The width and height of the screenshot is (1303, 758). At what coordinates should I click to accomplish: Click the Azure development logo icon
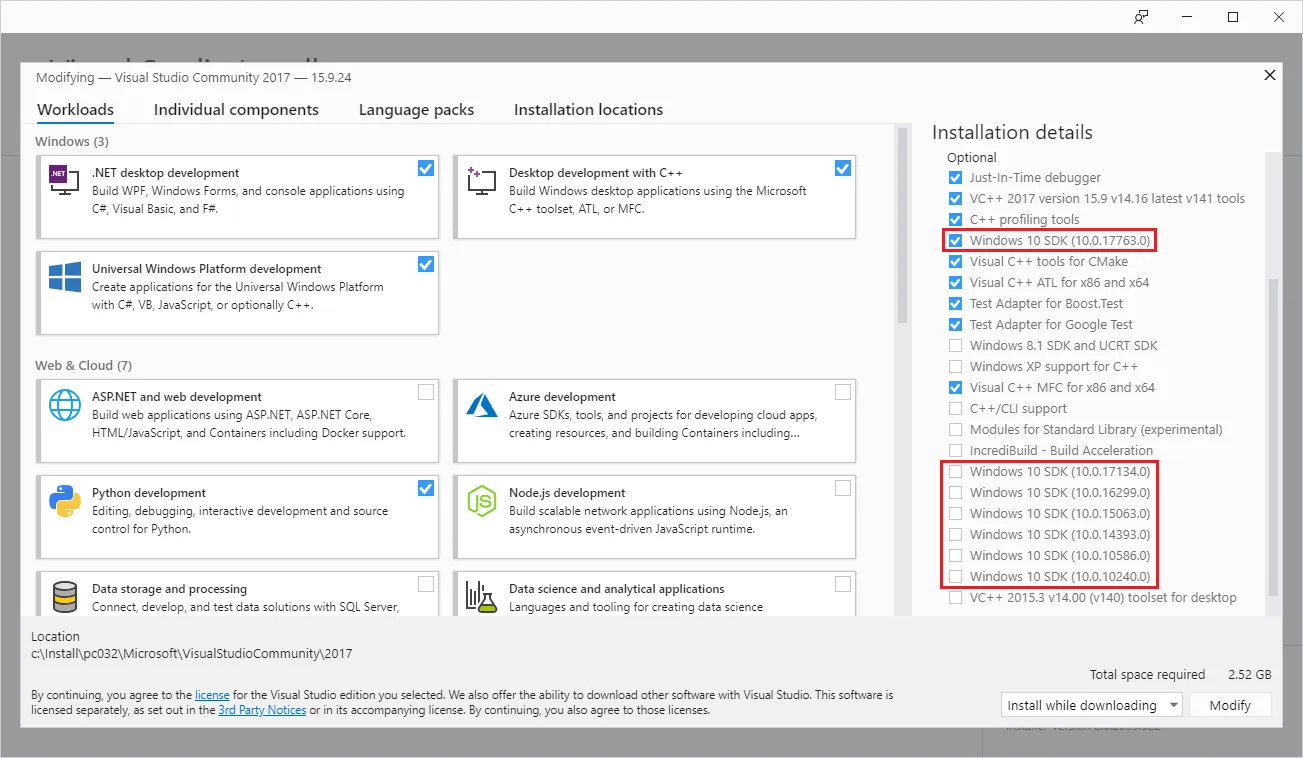click(x=482, y=405)
